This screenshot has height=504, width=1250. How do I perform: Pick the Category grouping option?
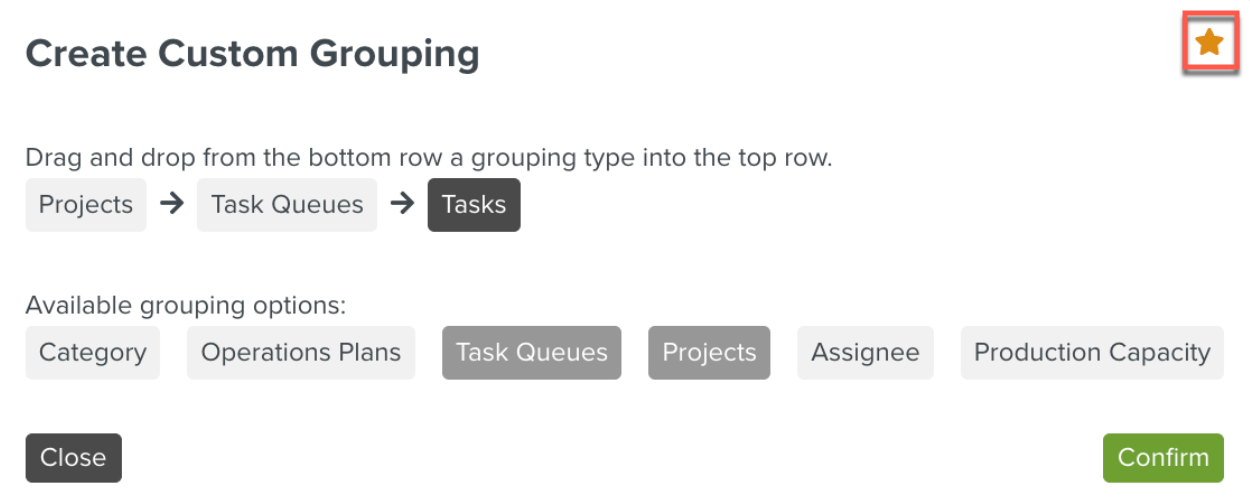[x=92, y=353]
